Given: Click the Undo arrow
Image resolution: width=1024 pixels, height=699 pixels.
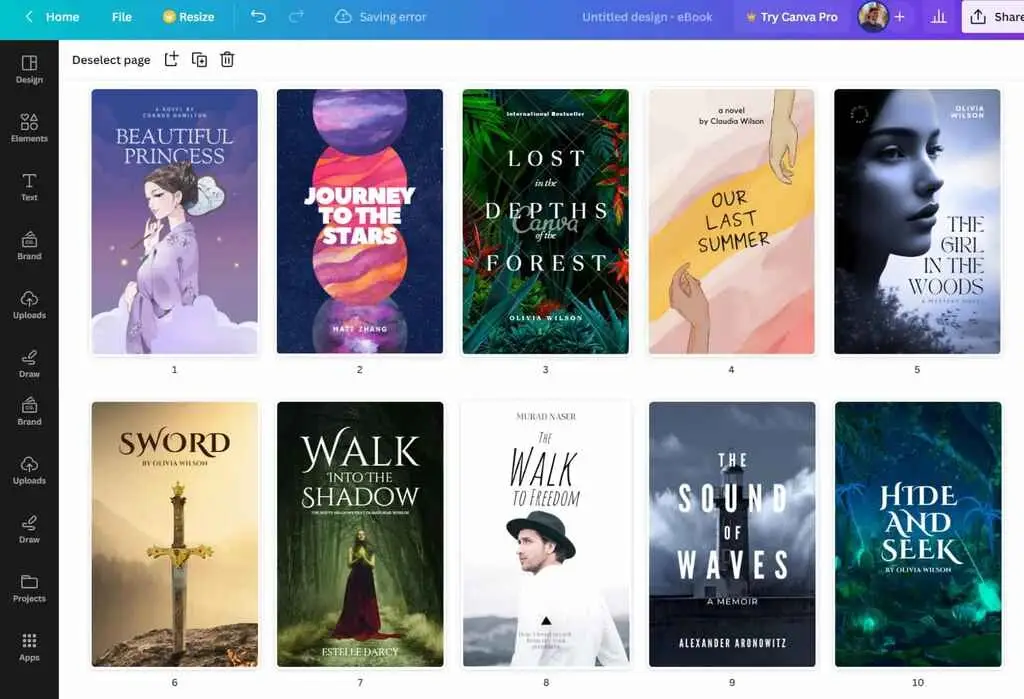Looking at the screenshot, I should (x=258, y=16).
